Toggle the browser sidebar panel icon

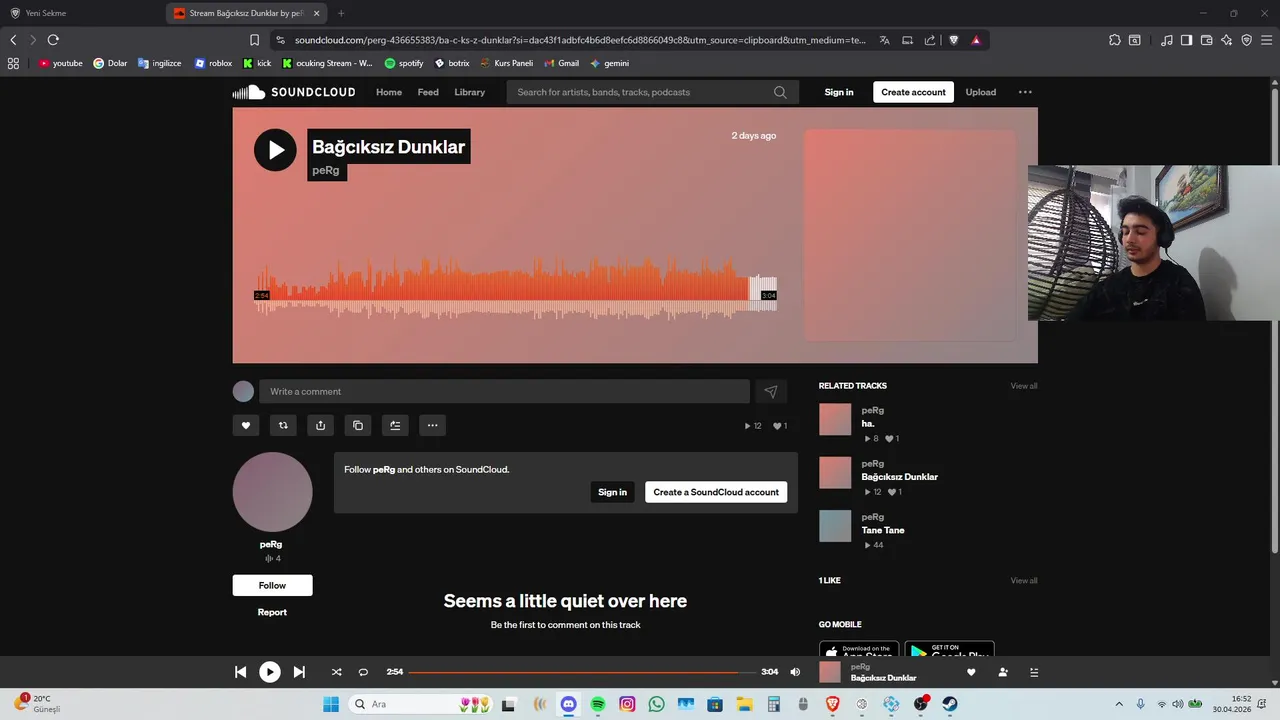pyautogui.click(x=1186, y=40)
